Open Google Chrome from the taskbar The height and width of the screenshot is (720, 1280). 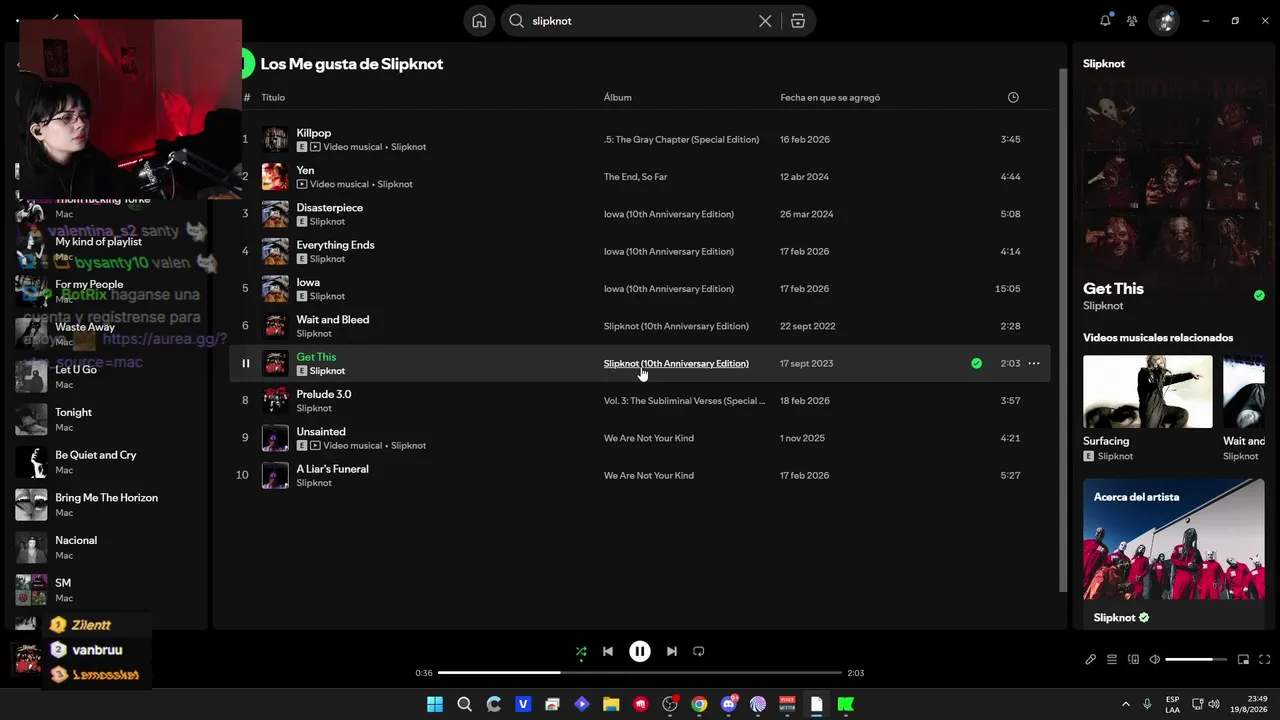(699, 704)
